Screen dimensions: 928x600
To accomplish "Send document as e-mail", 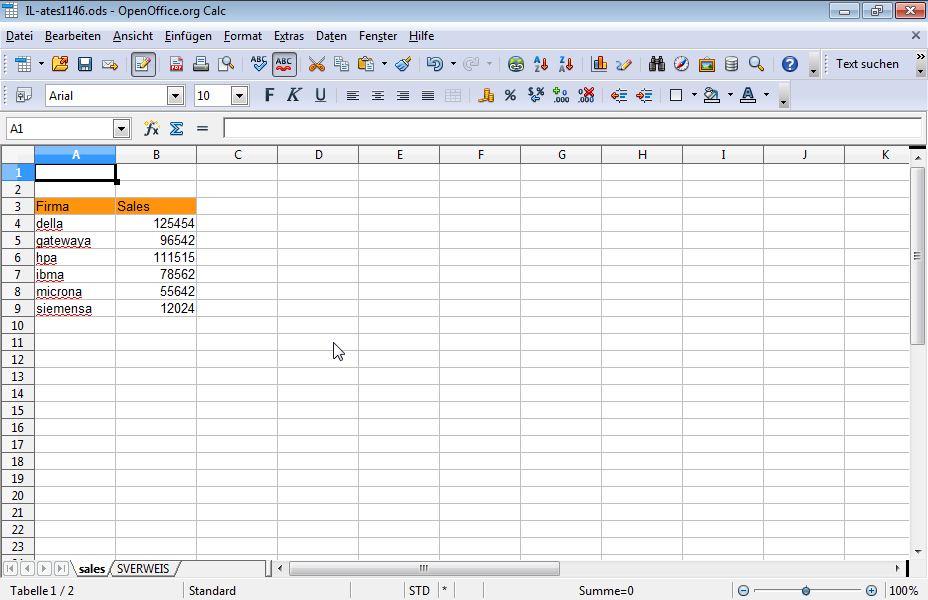I will (110, 64).
